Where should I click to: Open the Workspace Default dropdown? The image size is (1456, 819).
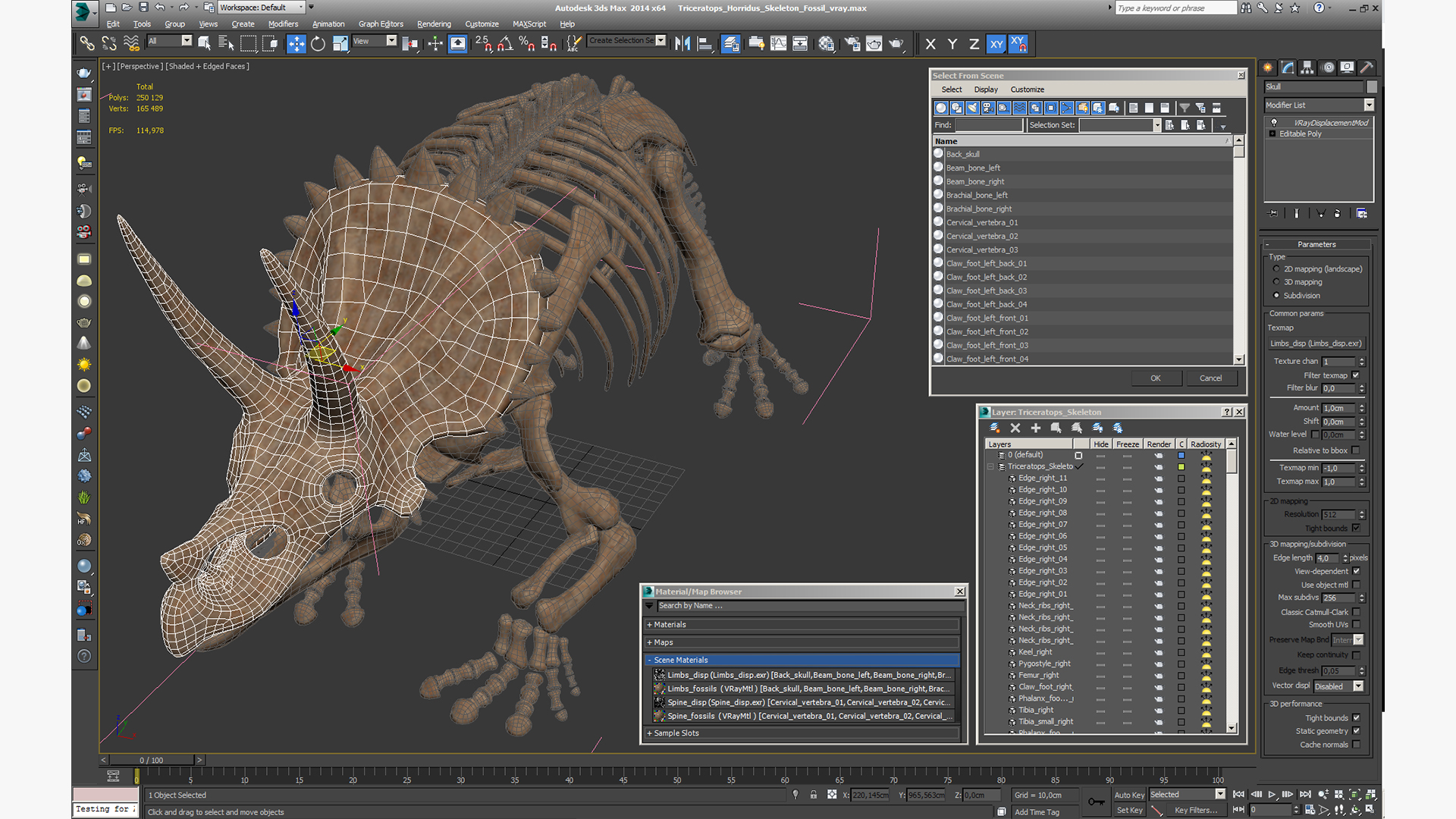(x=261, y=8)
